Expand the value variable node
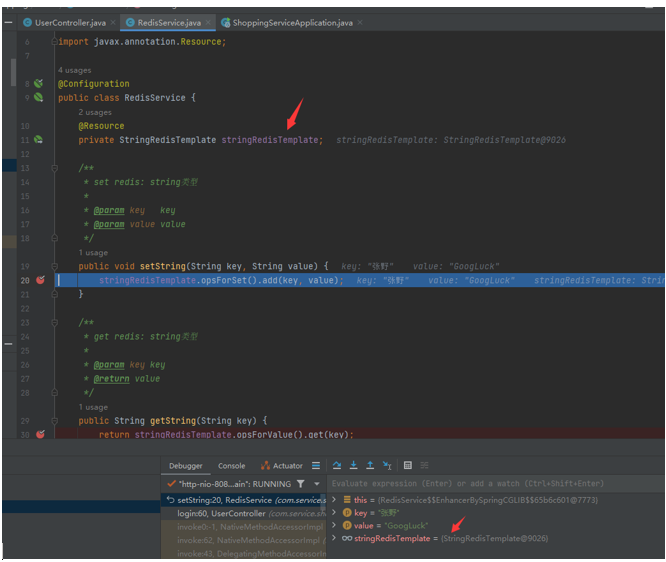The height and width of the screenshot is (562, 666). (x=334, y=525)
